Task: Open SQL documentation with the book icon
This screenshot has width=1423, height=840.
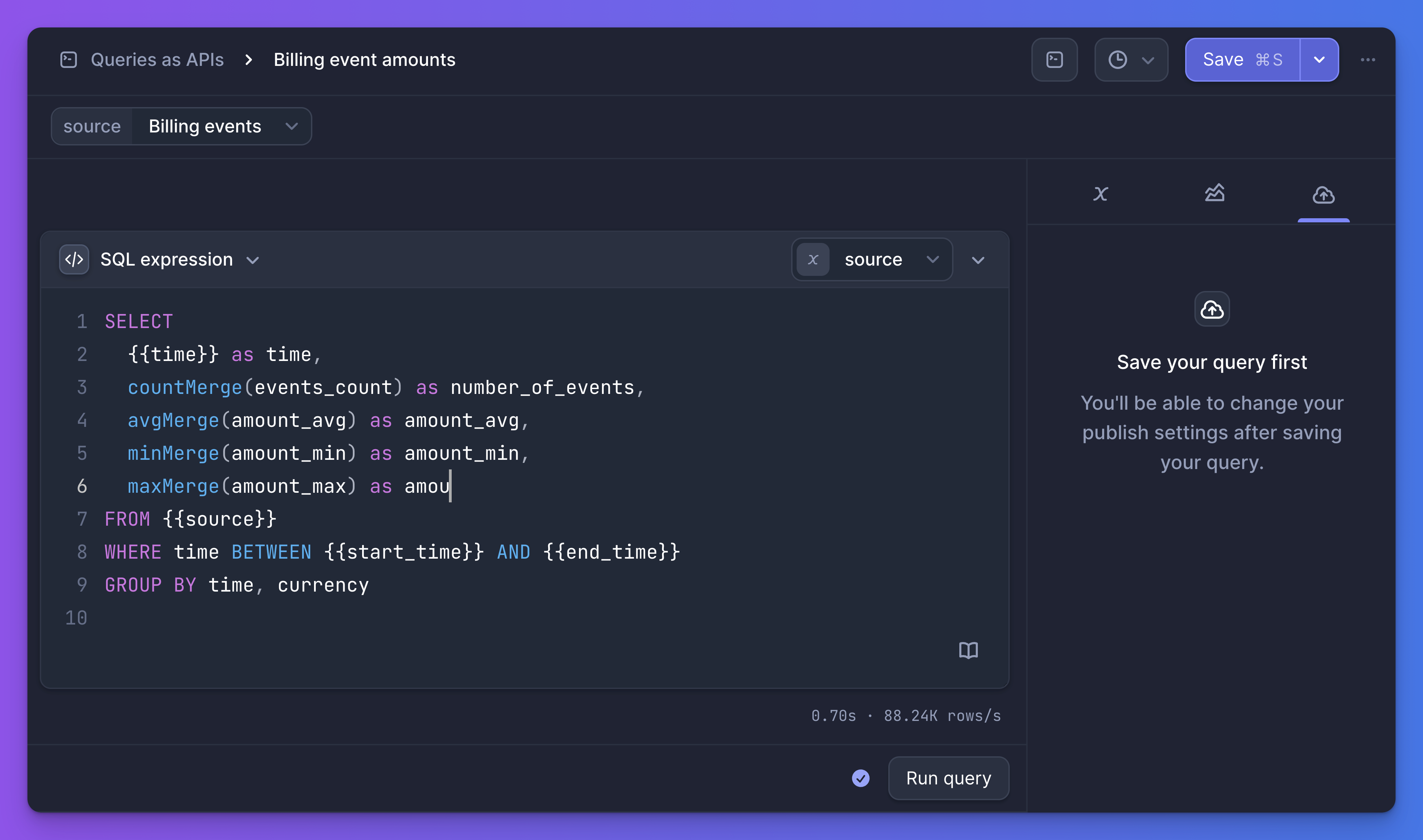Action: (x=969, y=650)
